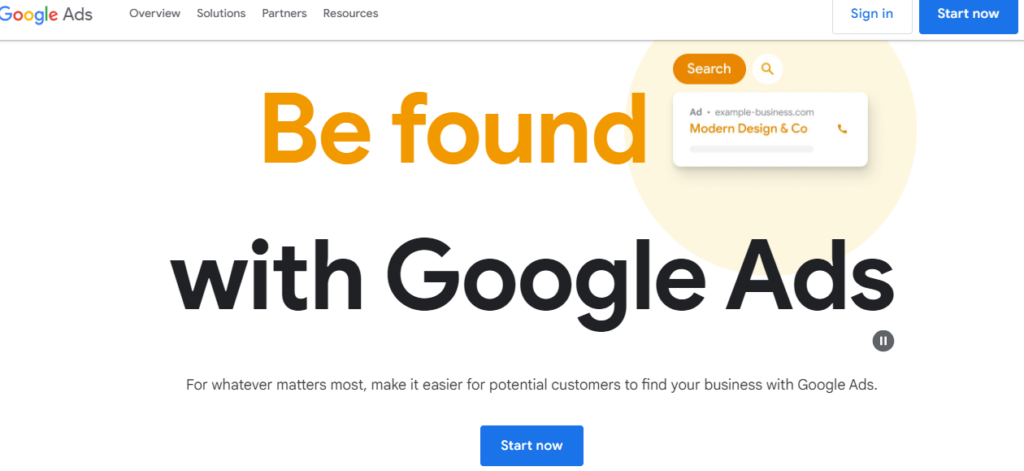Click the orange magnifying glass icon
Screen dimensions: 1024x471
pyautogui.click(x=767, y=69)
